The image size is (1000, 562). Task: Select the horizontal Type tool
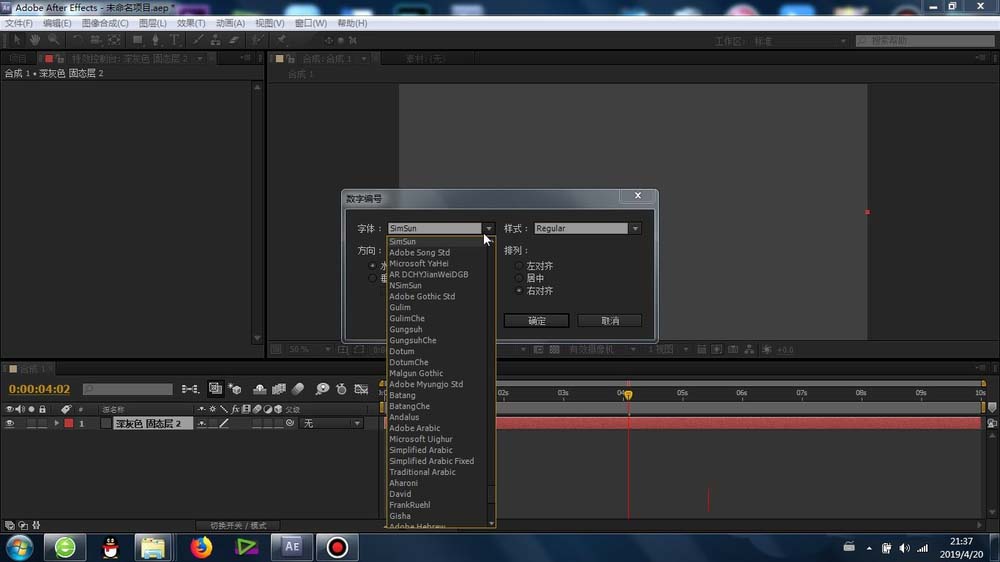click(175, 40)
